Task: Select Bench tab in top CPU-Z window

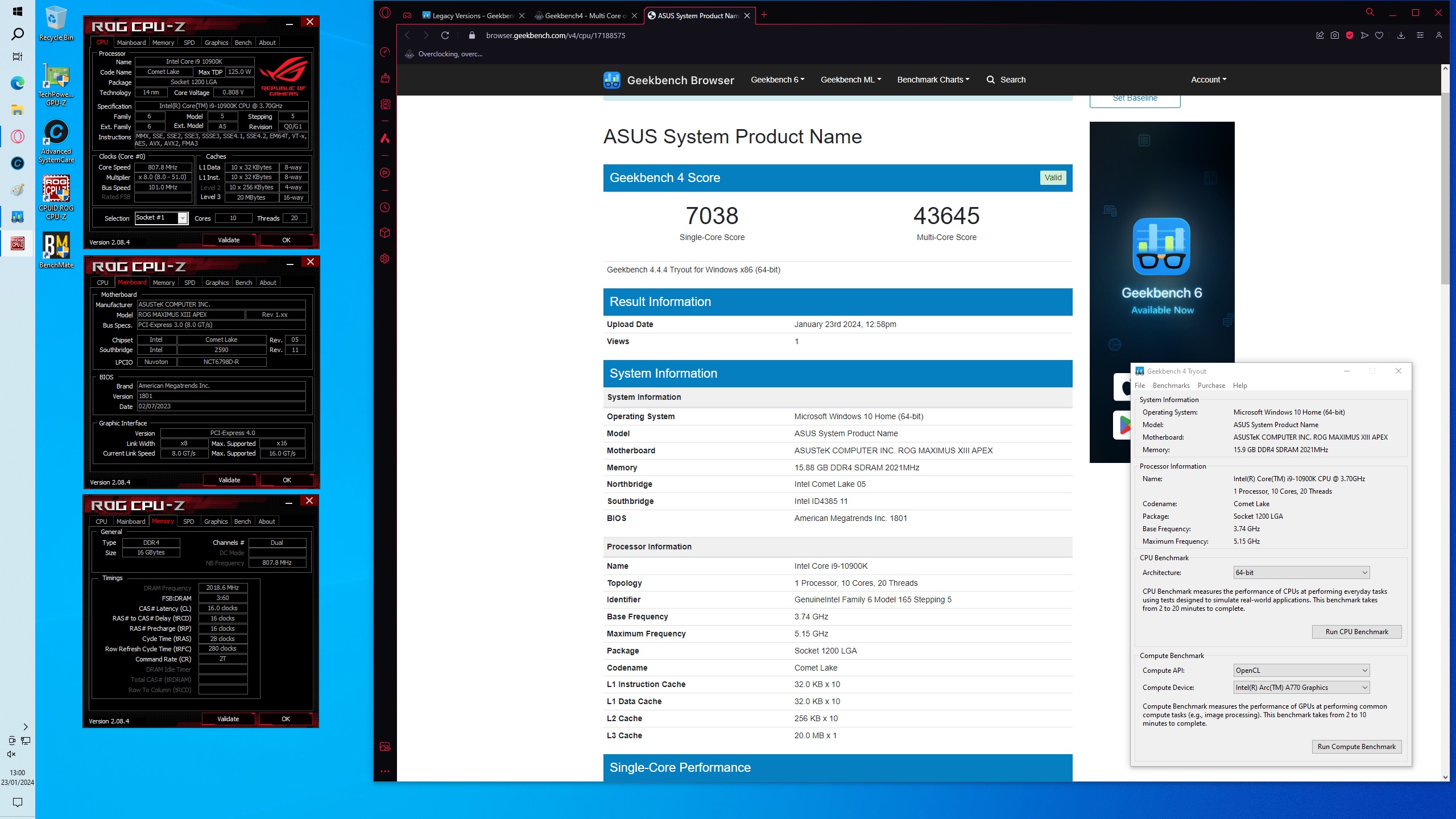Action: point(243,43)
